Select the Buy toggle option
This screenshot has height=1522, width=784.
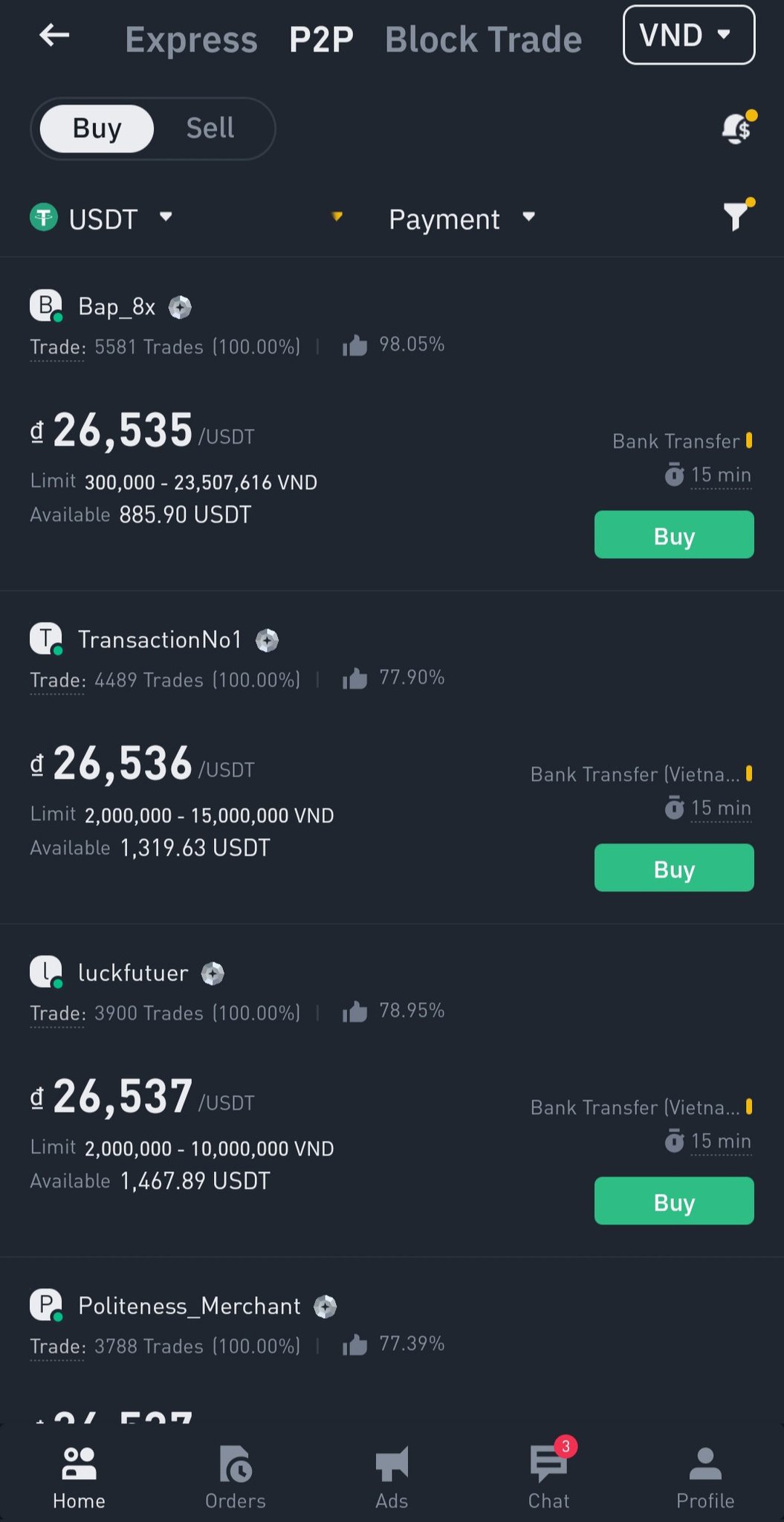tap(97, 128)
